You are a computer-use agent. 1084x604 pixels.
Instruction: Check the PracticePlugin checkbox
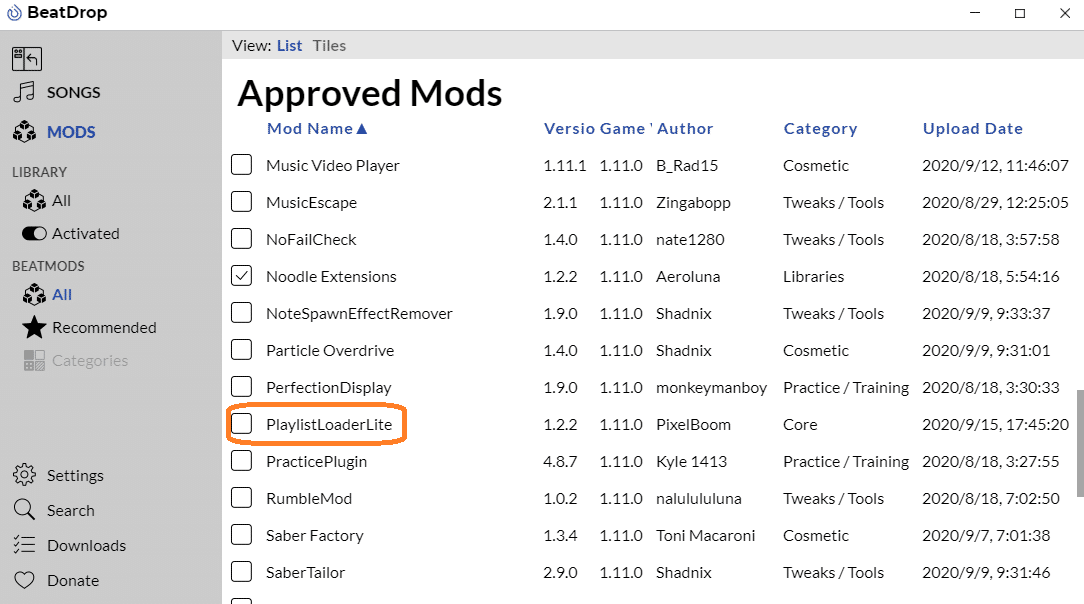241,461
